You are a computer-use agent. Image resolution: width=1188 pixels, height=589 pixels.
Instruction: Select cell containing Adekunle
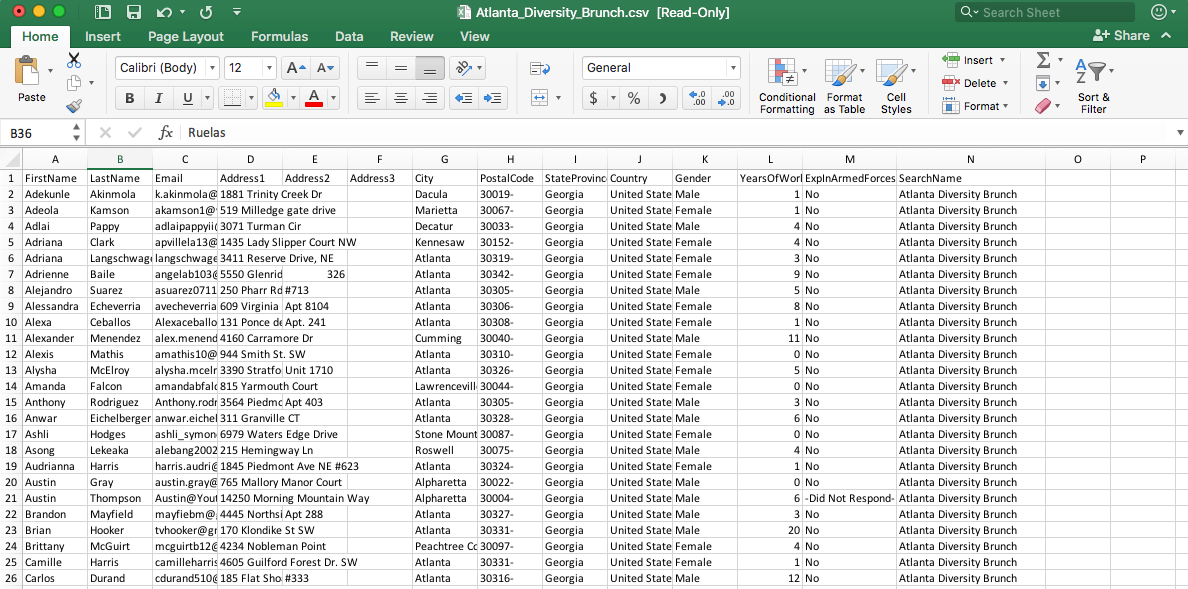point(55,194)
